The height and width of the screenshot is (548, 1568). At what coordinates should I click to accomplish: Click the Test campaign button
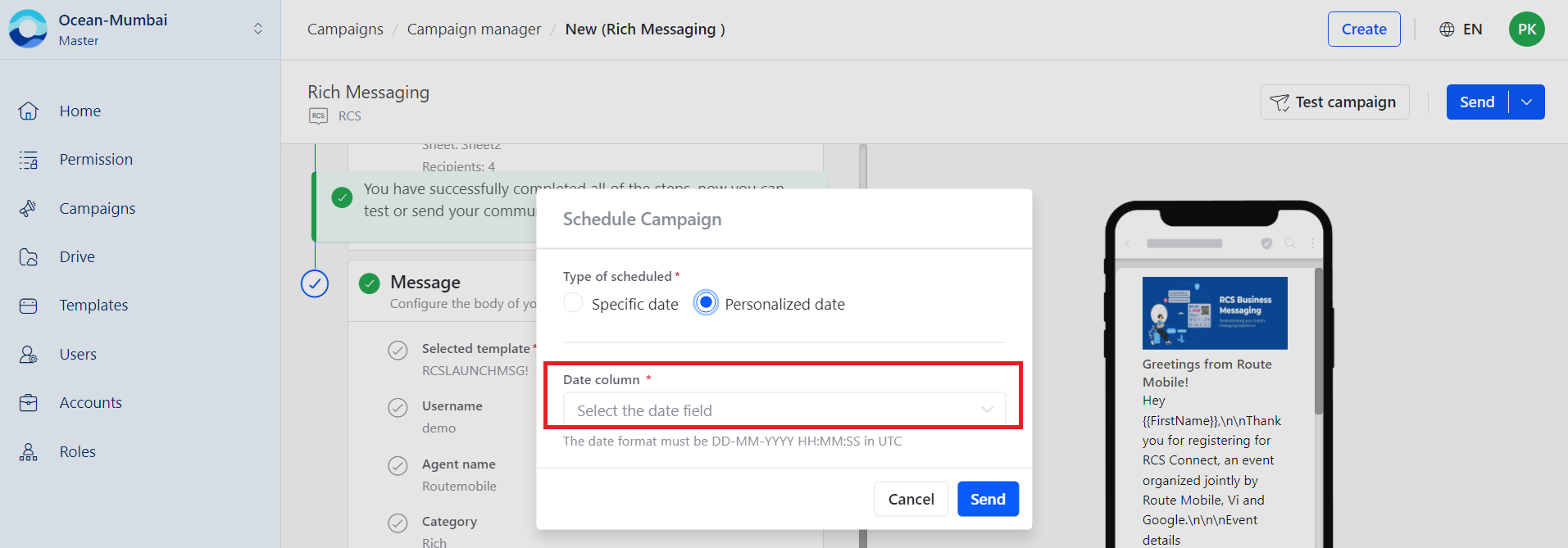pyautogui.click(x=1334, y=102)
